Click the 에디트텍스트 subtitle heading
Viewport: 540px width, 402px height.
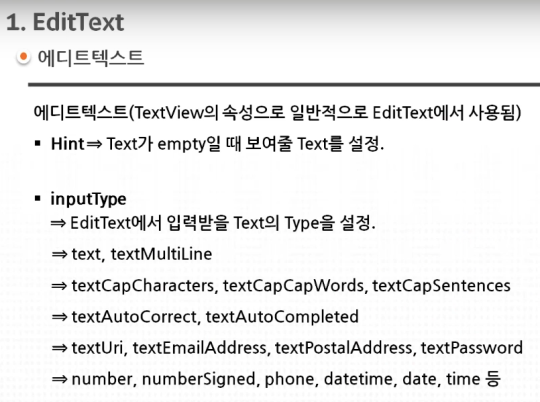[x=91, y=57]
